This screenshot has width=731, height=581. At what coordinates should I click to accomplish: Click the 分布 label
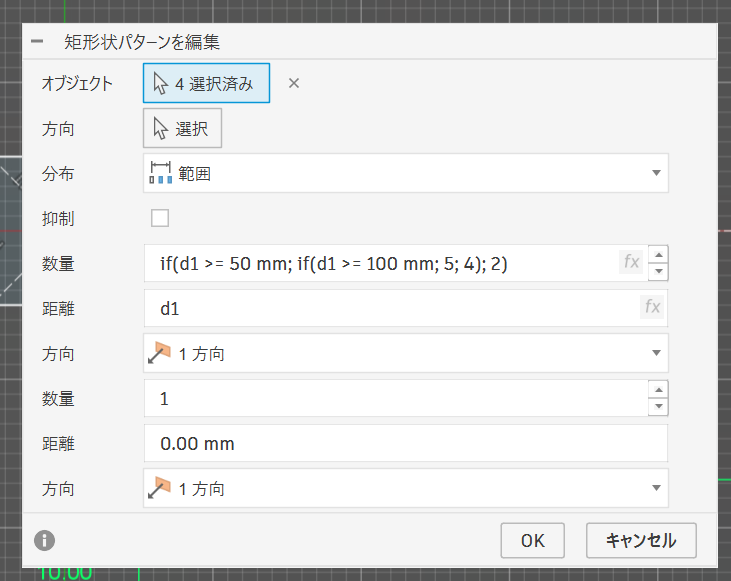click(58, 173)
